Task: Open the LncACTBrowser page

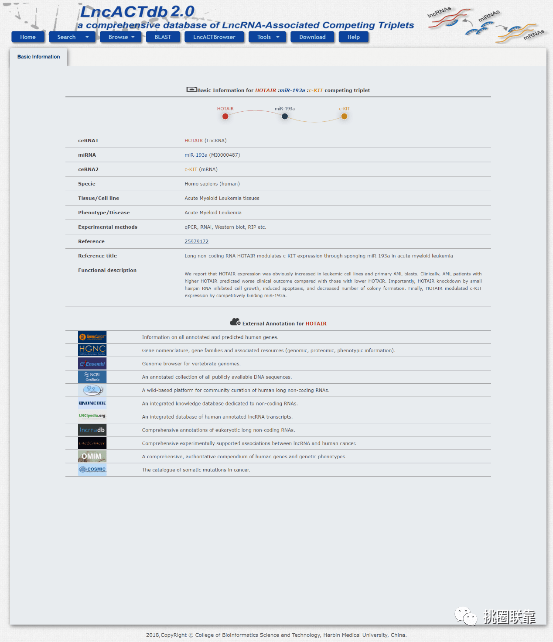Action: click(x=214, y=37)
